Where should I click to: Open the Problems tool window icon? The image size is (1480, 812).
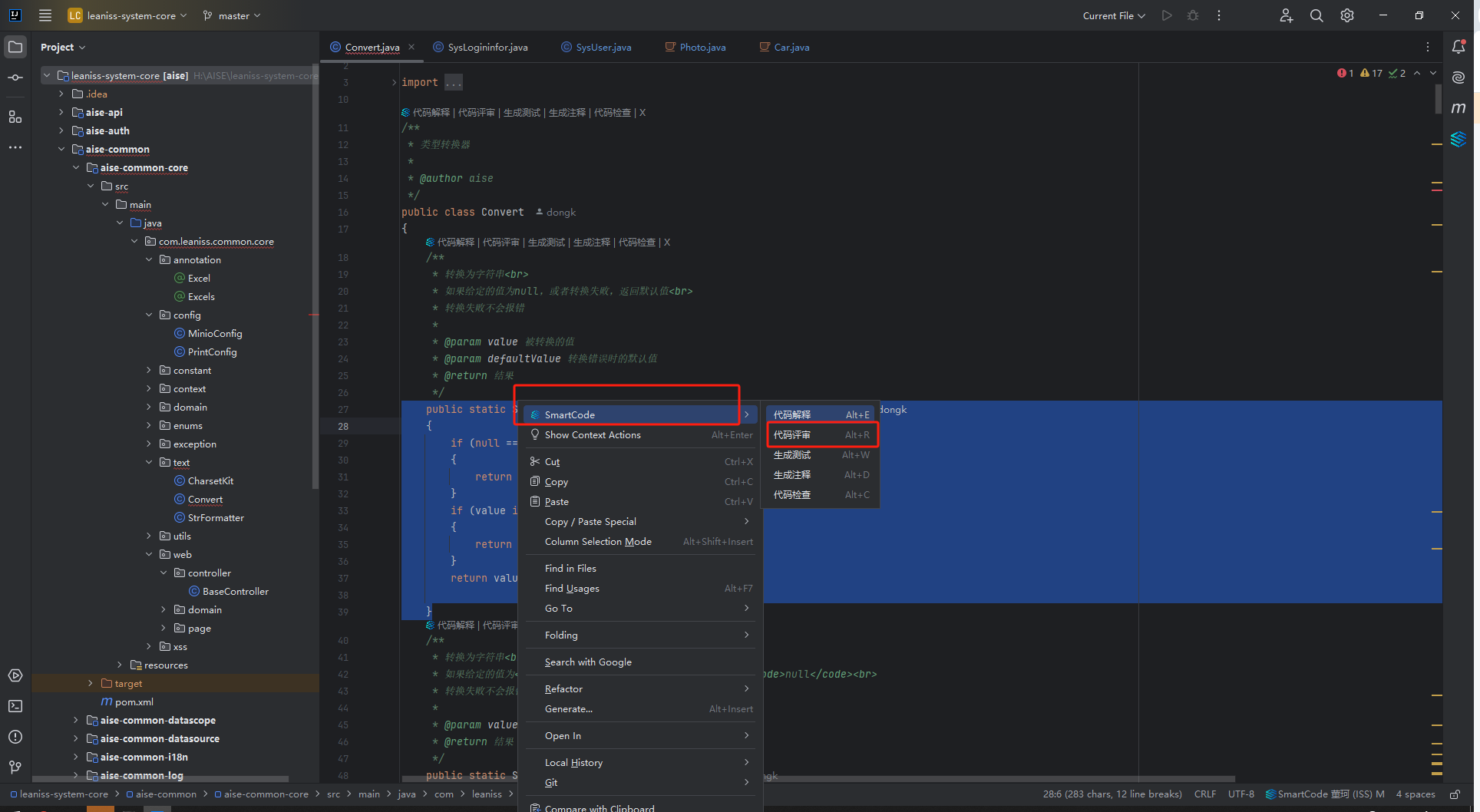(15, 737)
